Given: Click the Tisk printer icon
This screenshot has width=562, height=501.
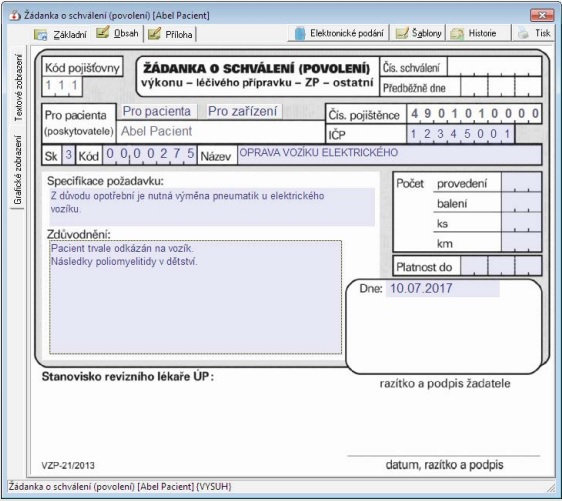Looking at the screenshot, I should pyautogui.click(x=523, y=33).
